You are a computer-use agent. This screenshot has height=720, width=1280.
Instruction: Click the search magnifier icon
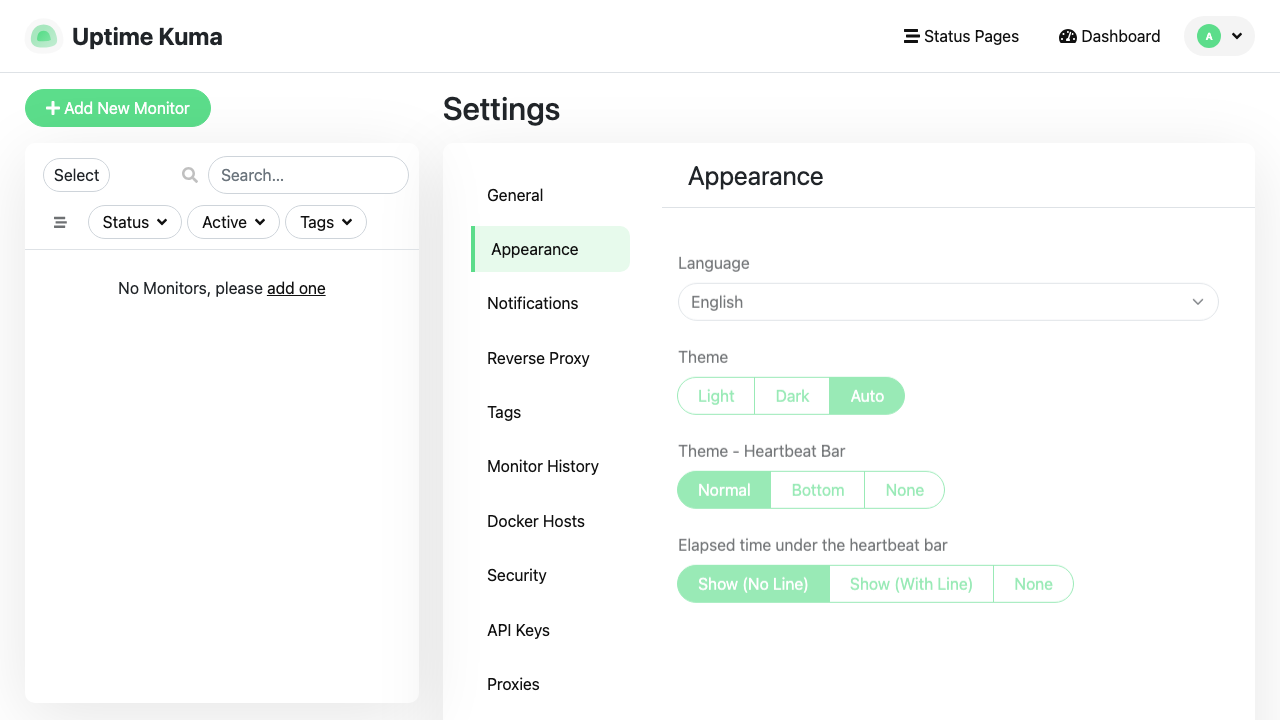click(190, 175)
